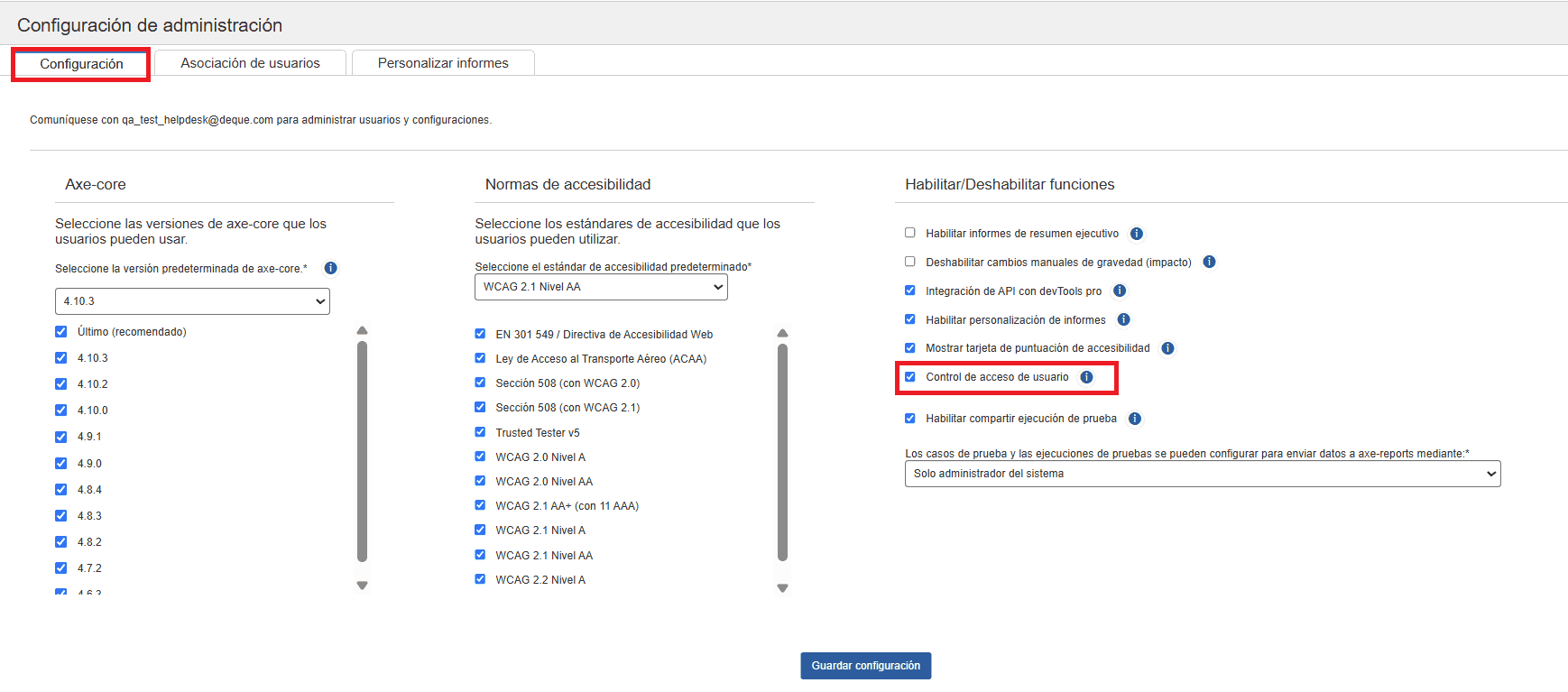1568x692 pixels.
Task: Click info icon for Control de acceso de usuario
Action: 1086,377
